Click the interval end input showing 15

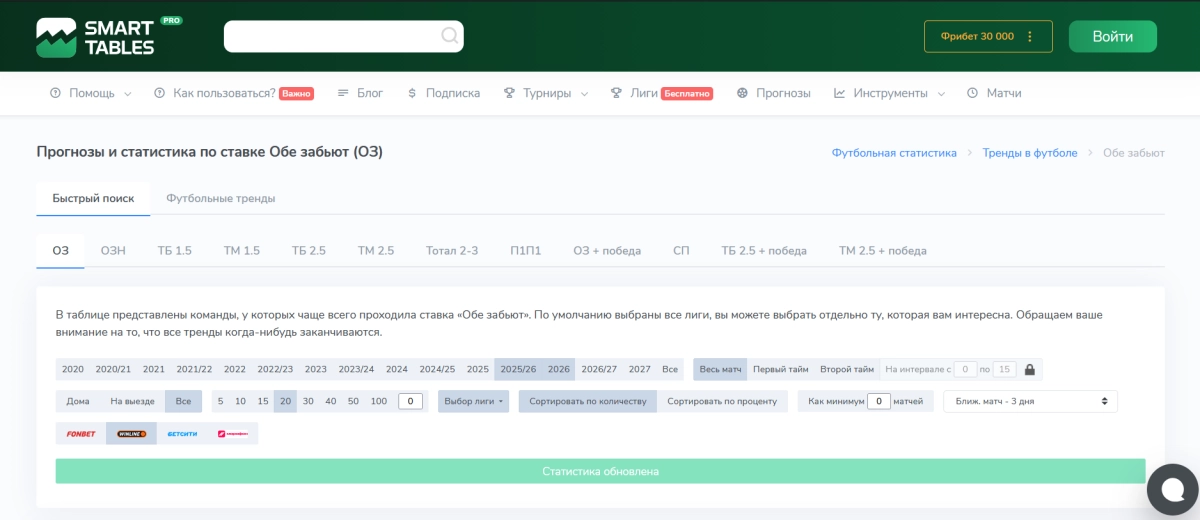coord(1004,369)
